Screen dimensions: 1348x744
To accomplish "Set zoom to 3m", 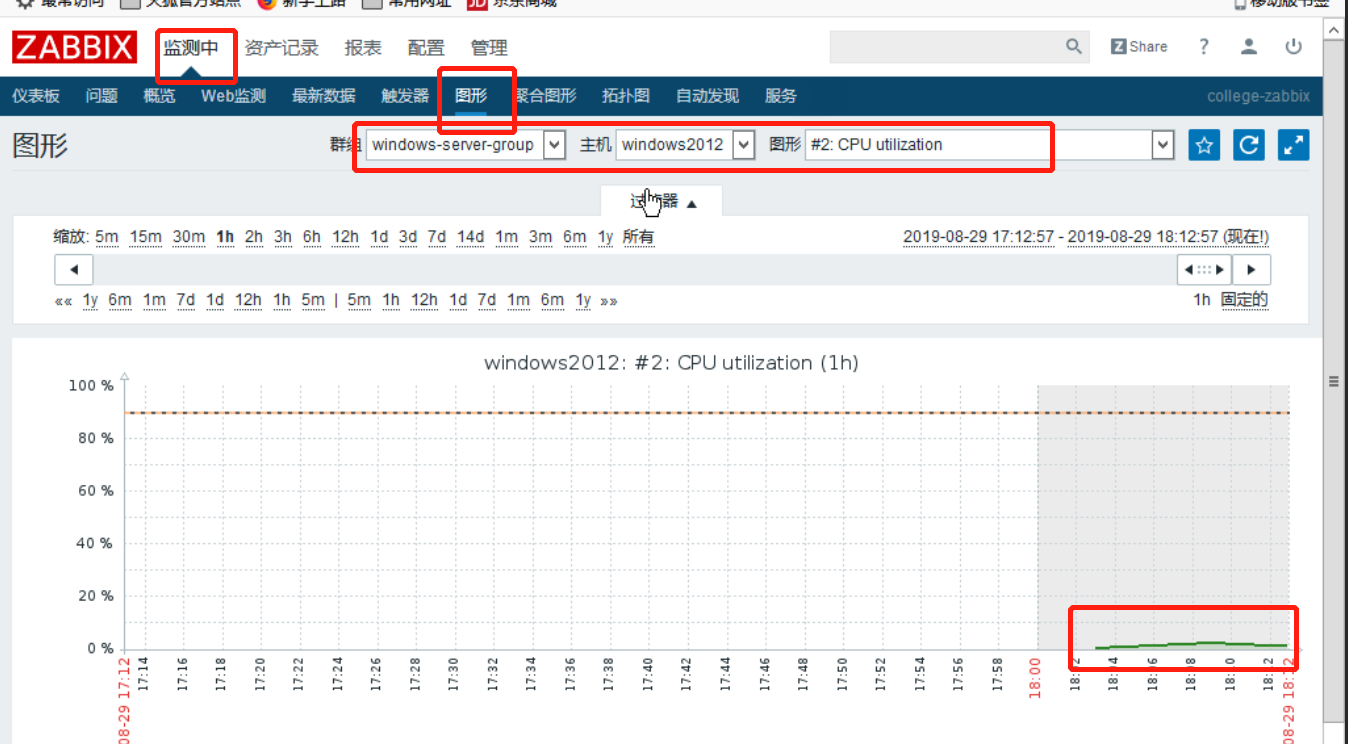I will [541, 237].
